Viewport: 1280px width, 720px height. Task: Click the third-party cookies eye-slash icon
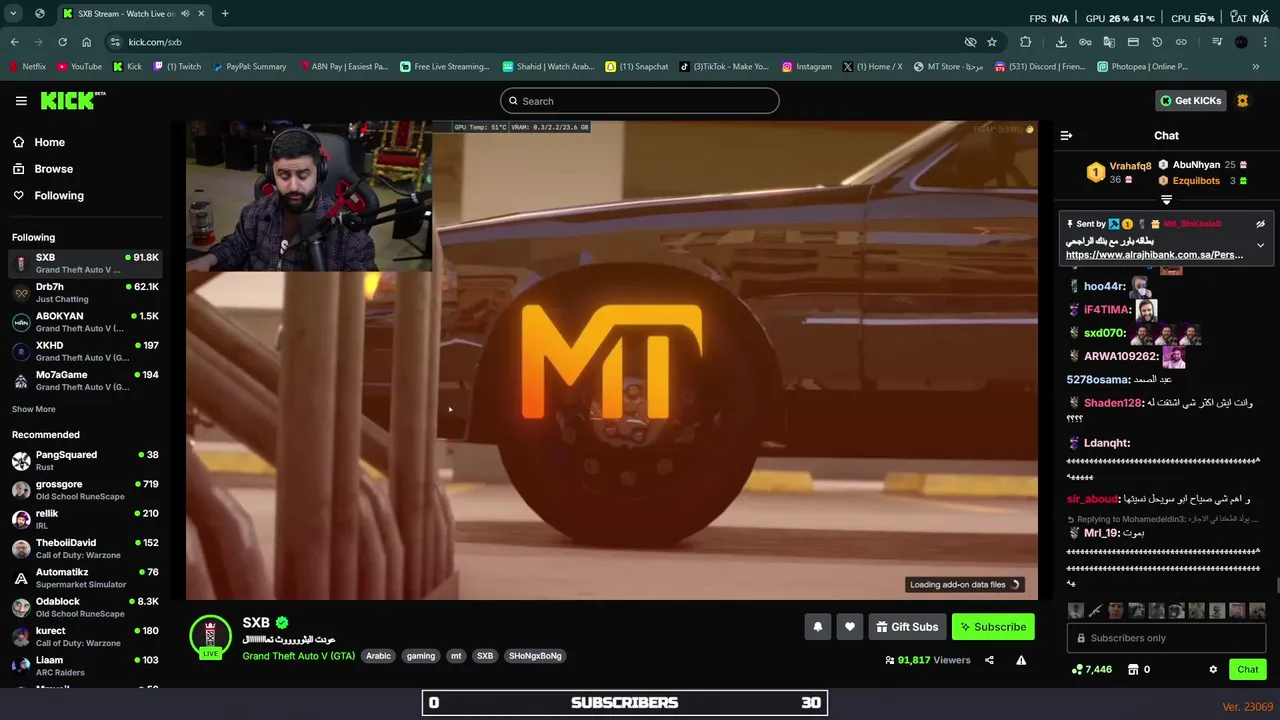(970, 42)
